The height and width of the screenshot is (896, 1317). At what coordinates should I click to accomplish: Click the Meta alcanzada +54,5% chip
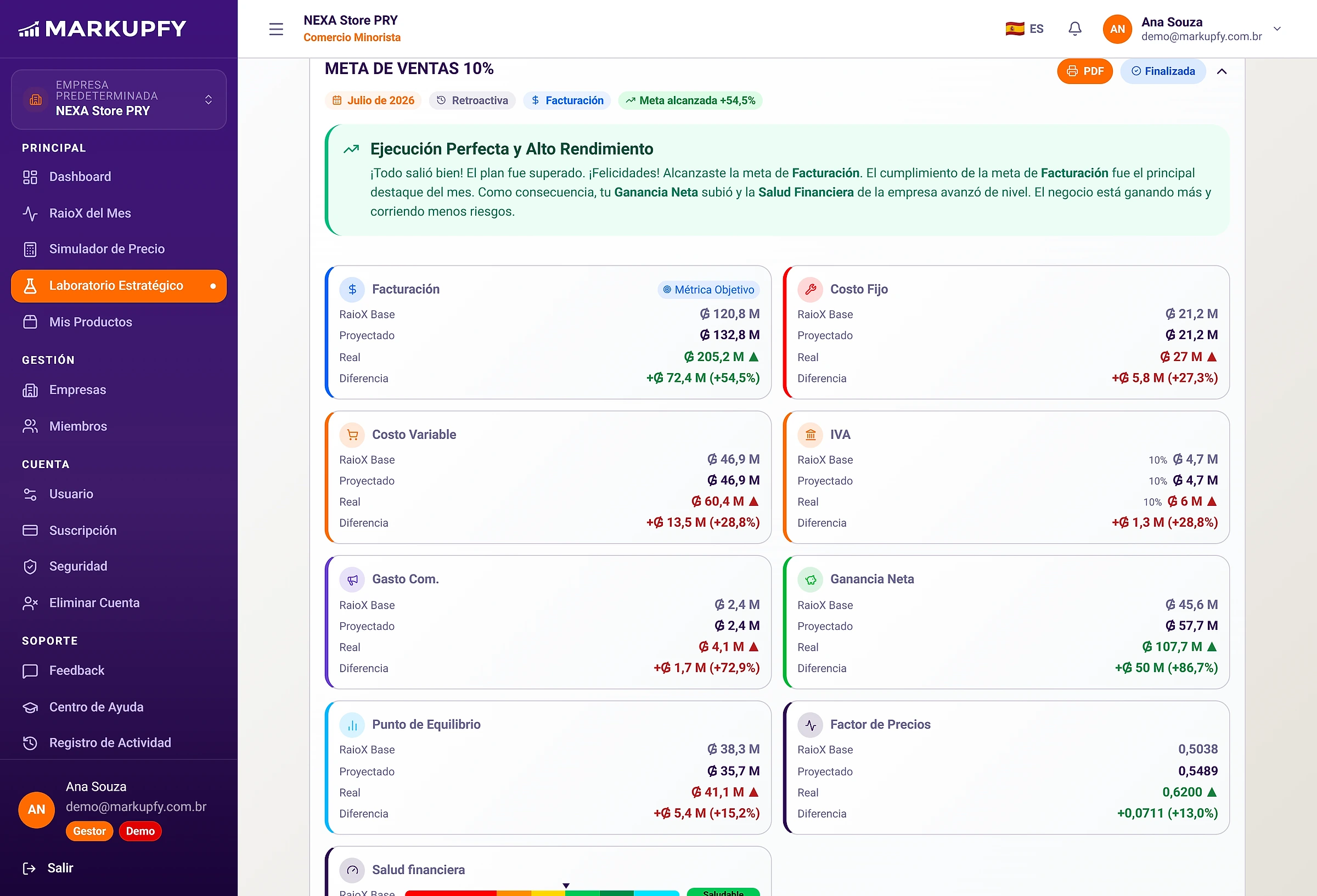pyautogui.click(x=690, y=100)
